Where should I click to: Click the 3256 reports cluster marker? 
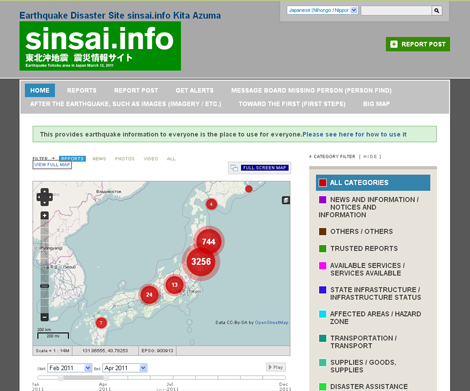[201, 262]
